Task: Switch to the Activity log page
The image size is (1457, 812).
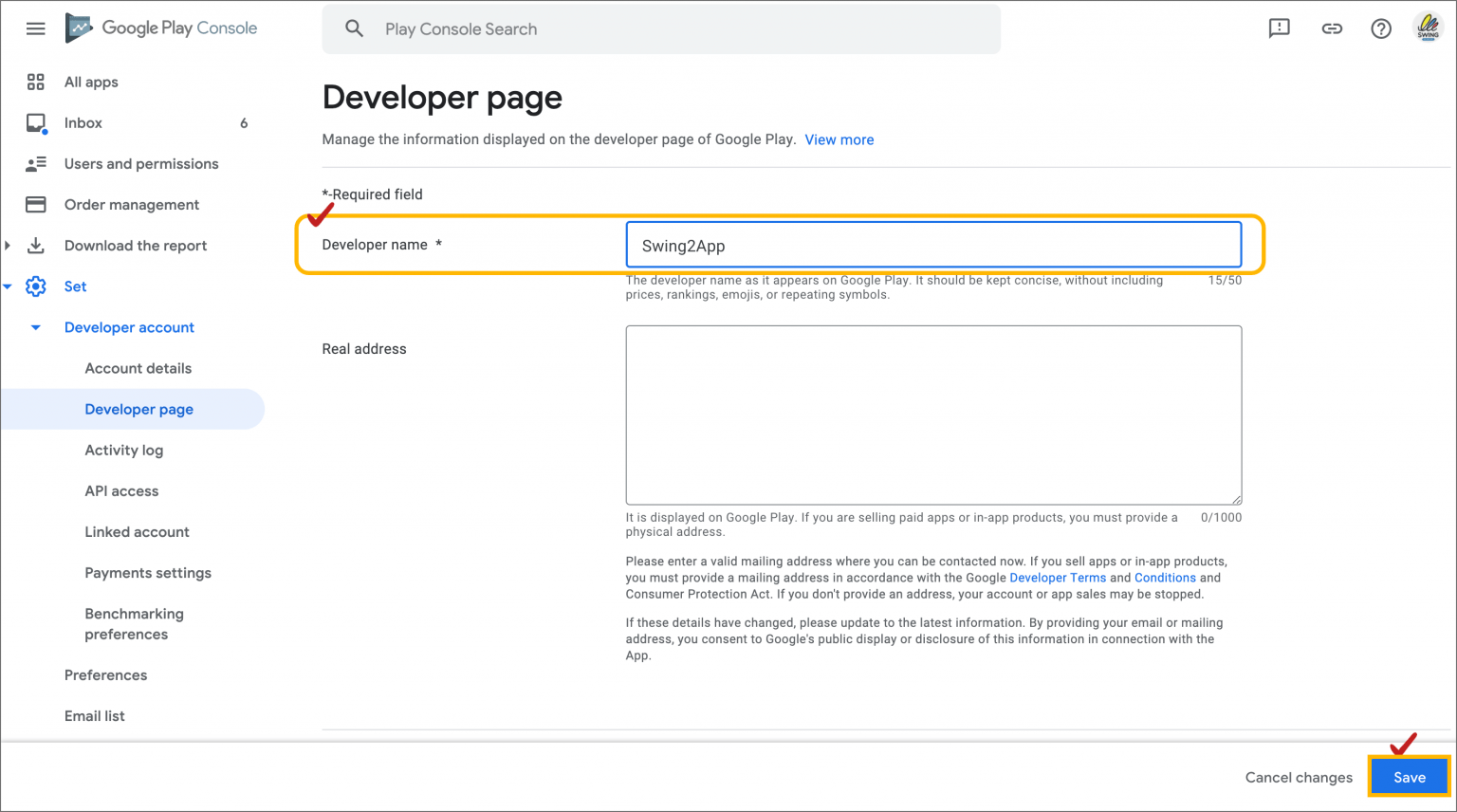Action: click(x=123, y=450)
